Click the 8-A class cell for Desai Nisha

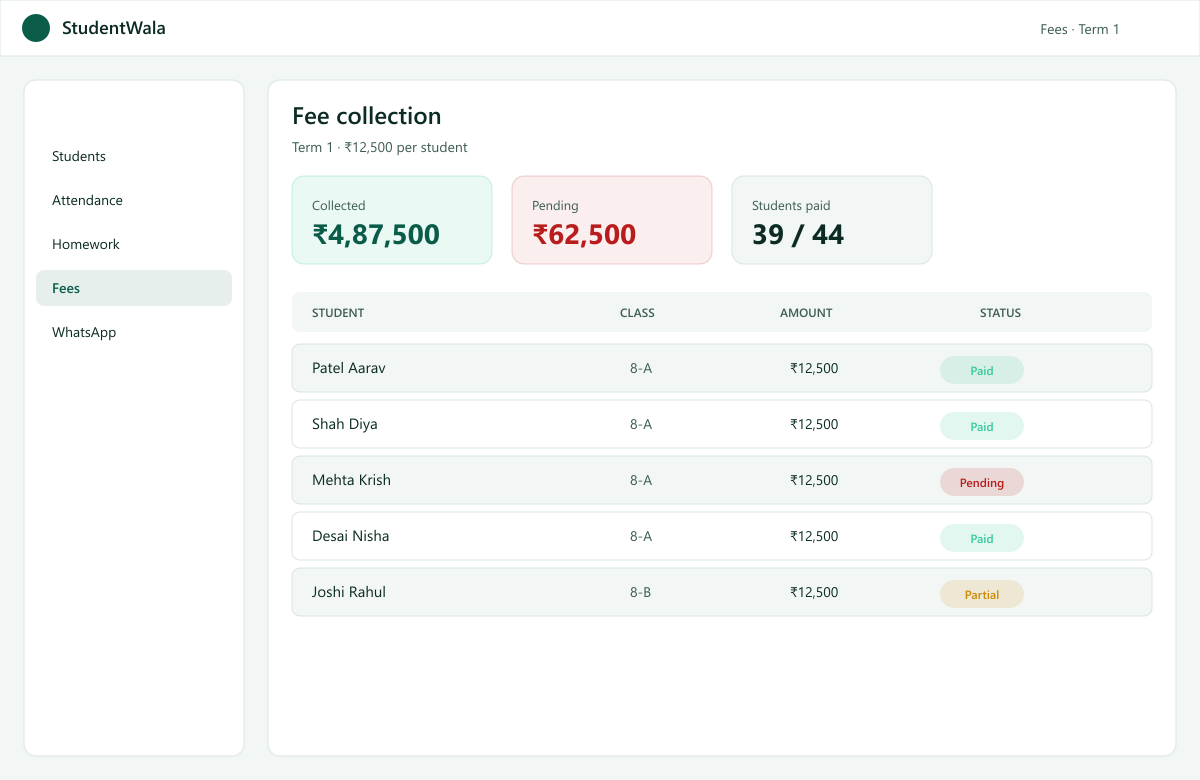pyautogui.click(x=641, y=536)
